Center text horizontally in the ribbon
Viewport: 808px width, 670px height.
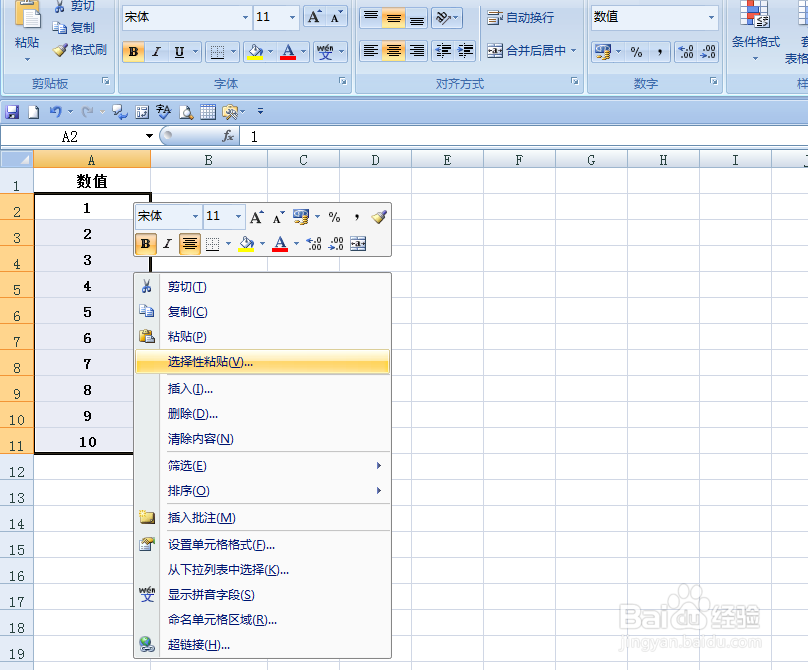pyautogui.click(x=394, y=51)
